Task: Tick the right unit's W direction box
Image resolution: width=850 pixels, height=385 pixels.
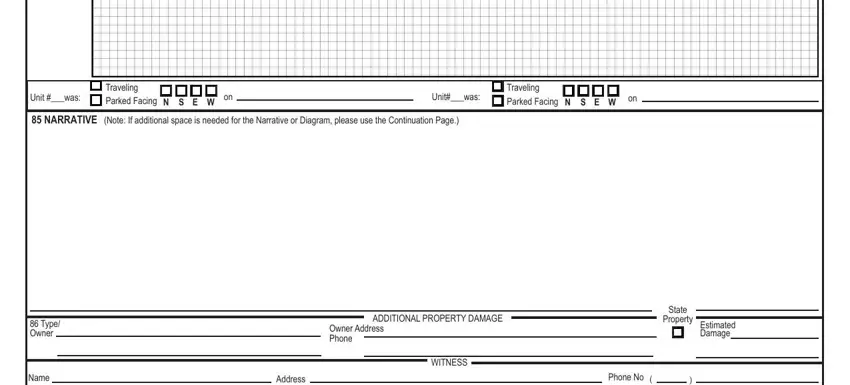Action: coord(613,91)
